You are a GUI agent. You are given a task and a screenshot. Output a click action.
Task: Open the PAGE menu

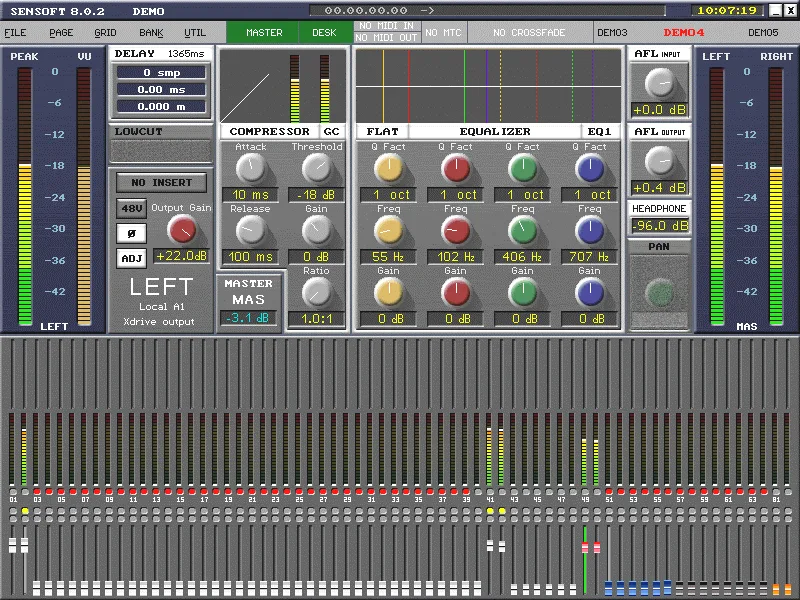tap(61, 33)
